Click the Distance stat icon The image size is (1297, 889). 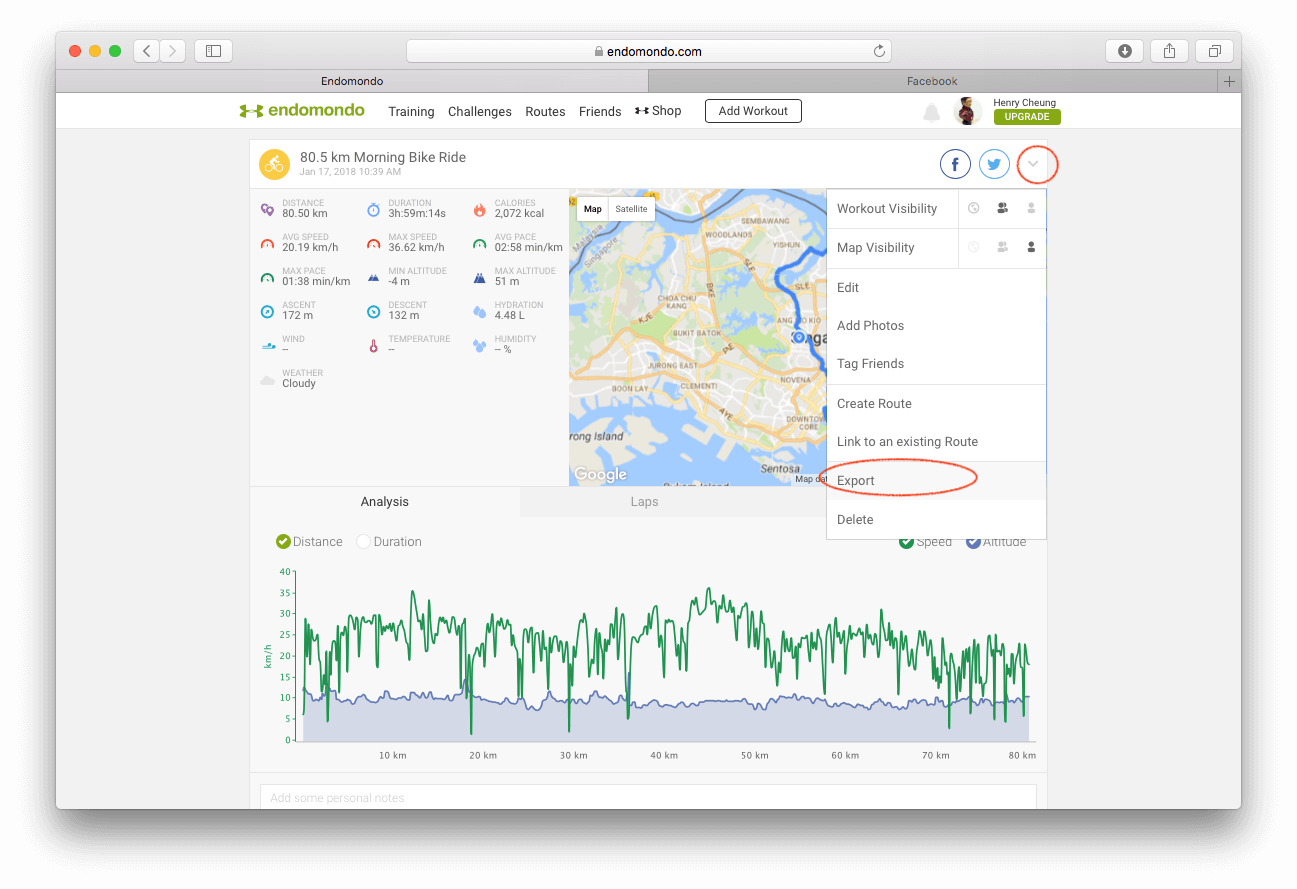point(267,210)
